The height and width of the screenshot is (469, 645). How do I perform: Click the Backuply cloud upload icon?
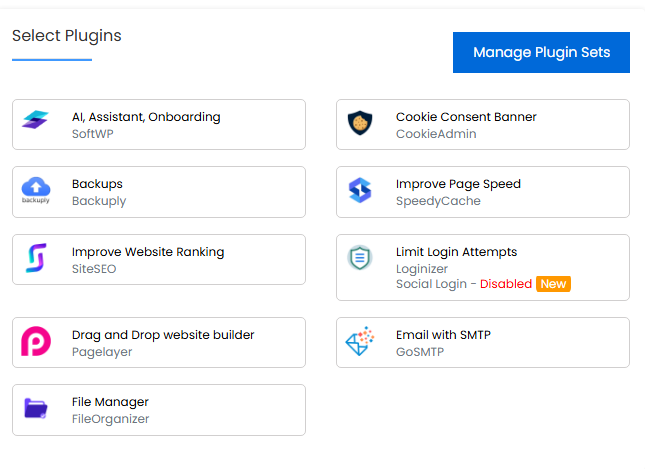pyautogui.click(x=36, y=190)
